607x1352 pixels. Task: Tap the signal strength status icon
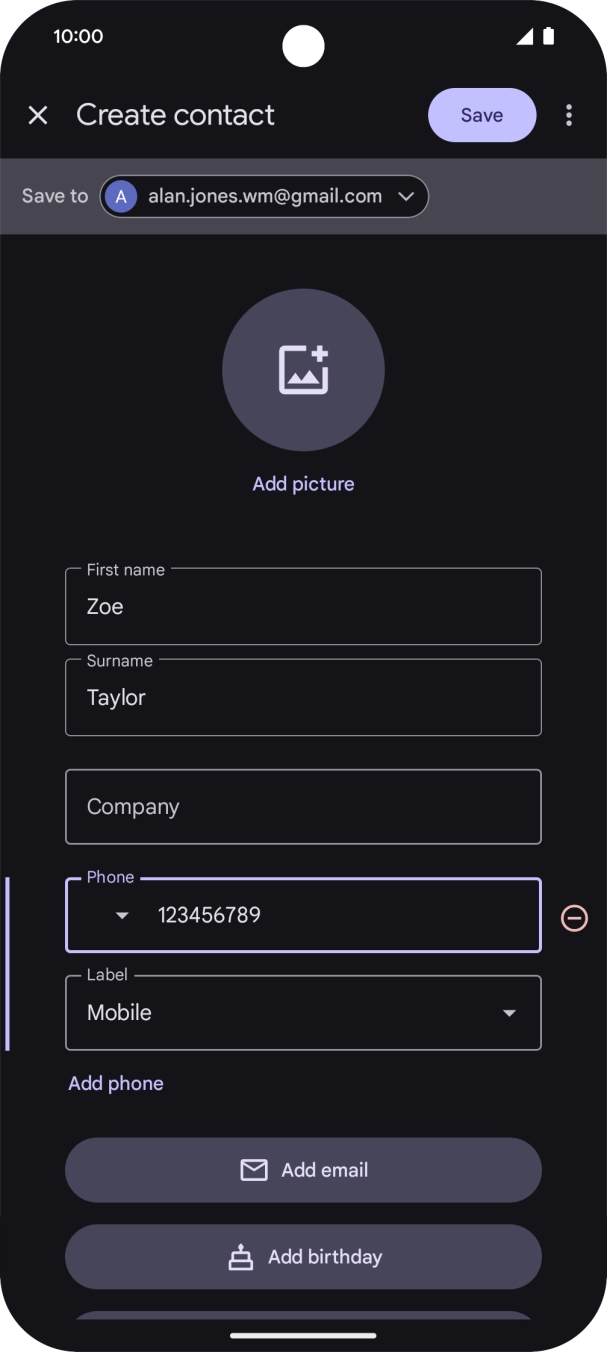click(x=525, y=36)
